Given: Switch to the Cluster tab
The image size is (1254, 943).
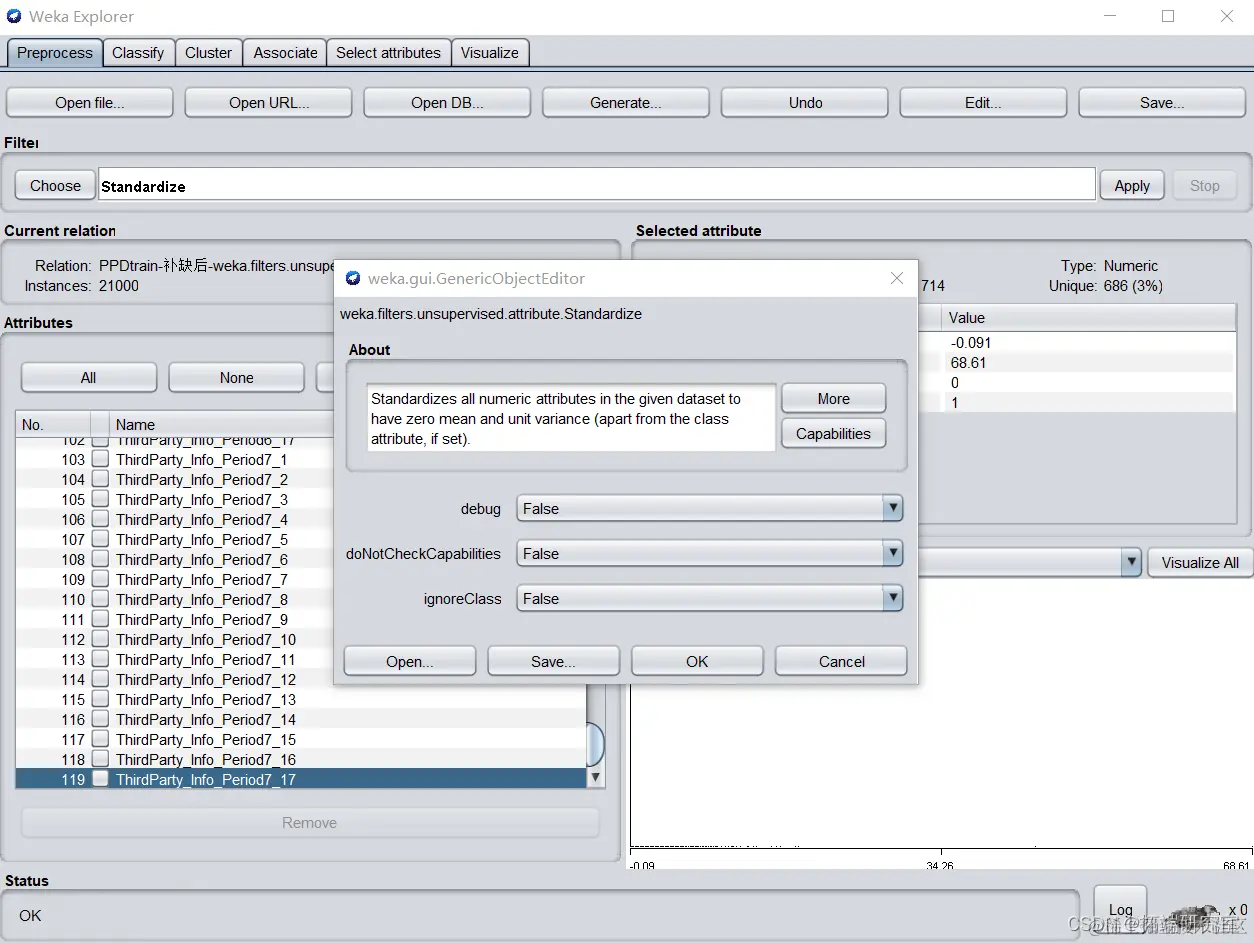Looking at the screenshot, I should [x=208, y=53].
